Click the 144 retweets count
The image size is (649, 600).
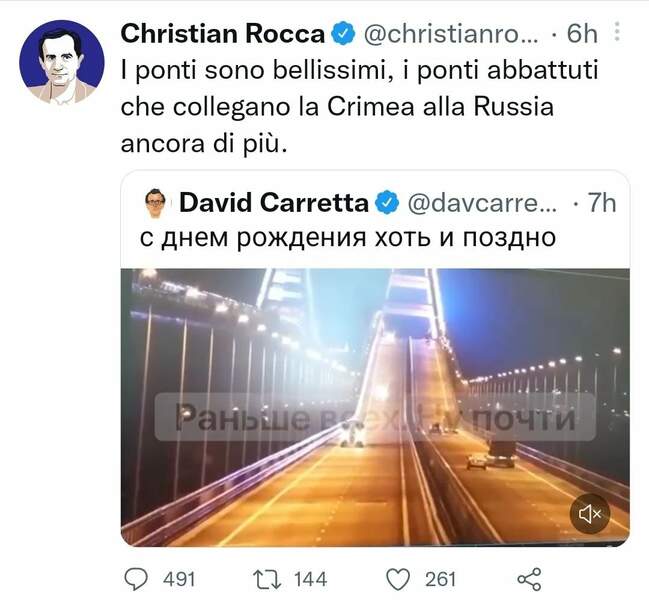(309, 578)
